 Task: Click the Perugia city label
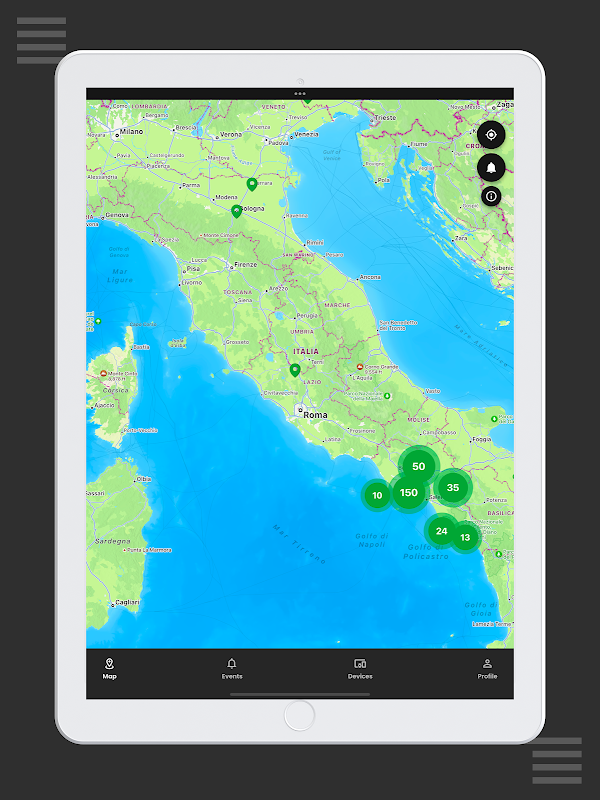coord(307,316)
